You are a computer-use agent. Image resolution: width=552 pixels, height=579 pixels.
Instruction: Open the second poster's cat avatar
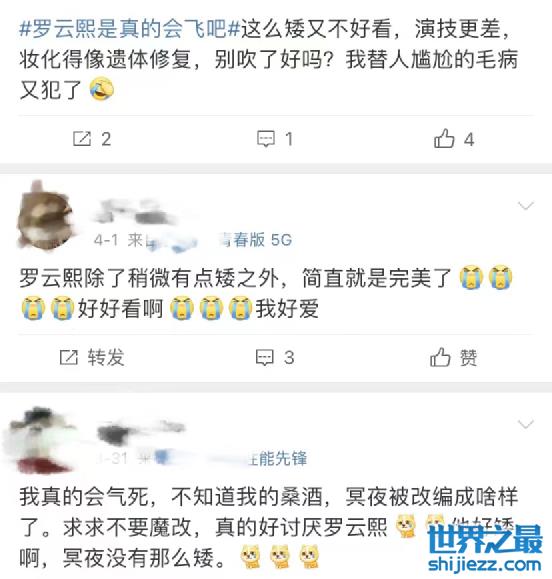tap(45, 216)
